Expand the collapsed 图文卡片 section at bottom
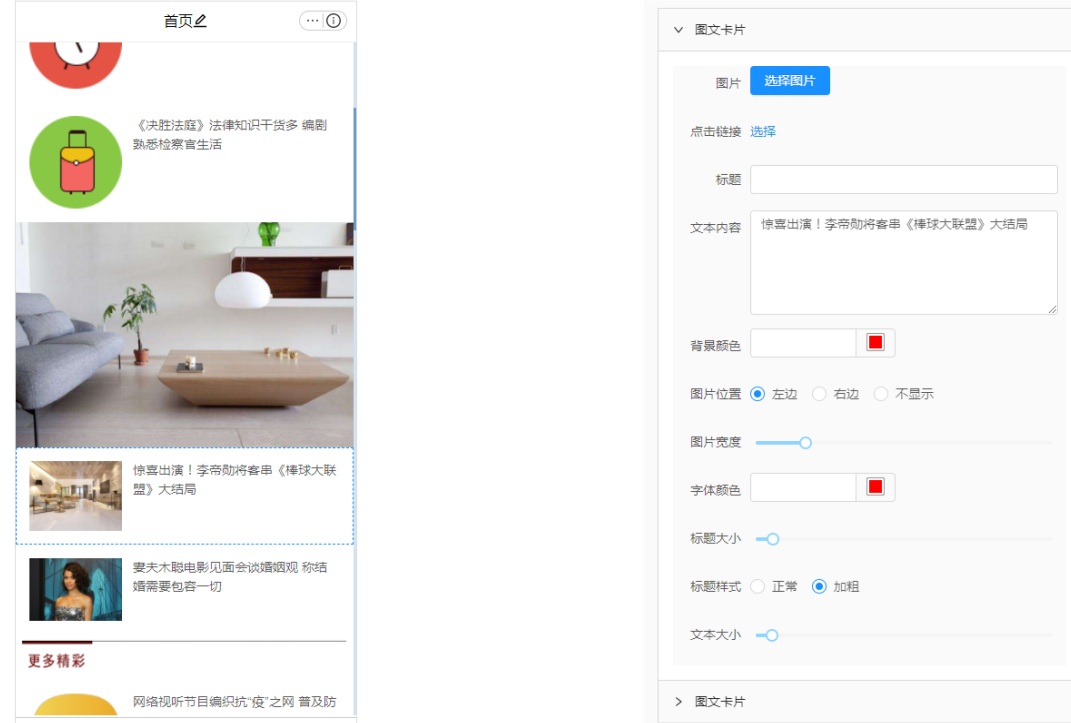1071x723 pixels. (678, 701)
